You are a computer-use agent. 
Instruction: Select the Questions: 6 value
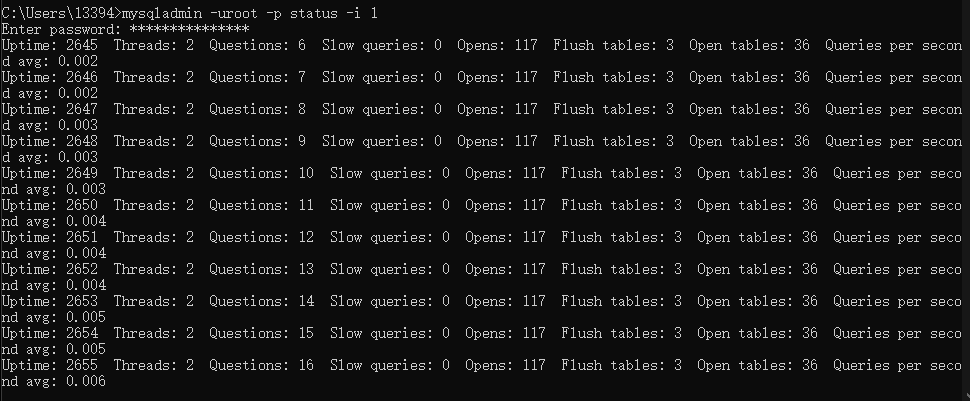(x=249, y=45)
